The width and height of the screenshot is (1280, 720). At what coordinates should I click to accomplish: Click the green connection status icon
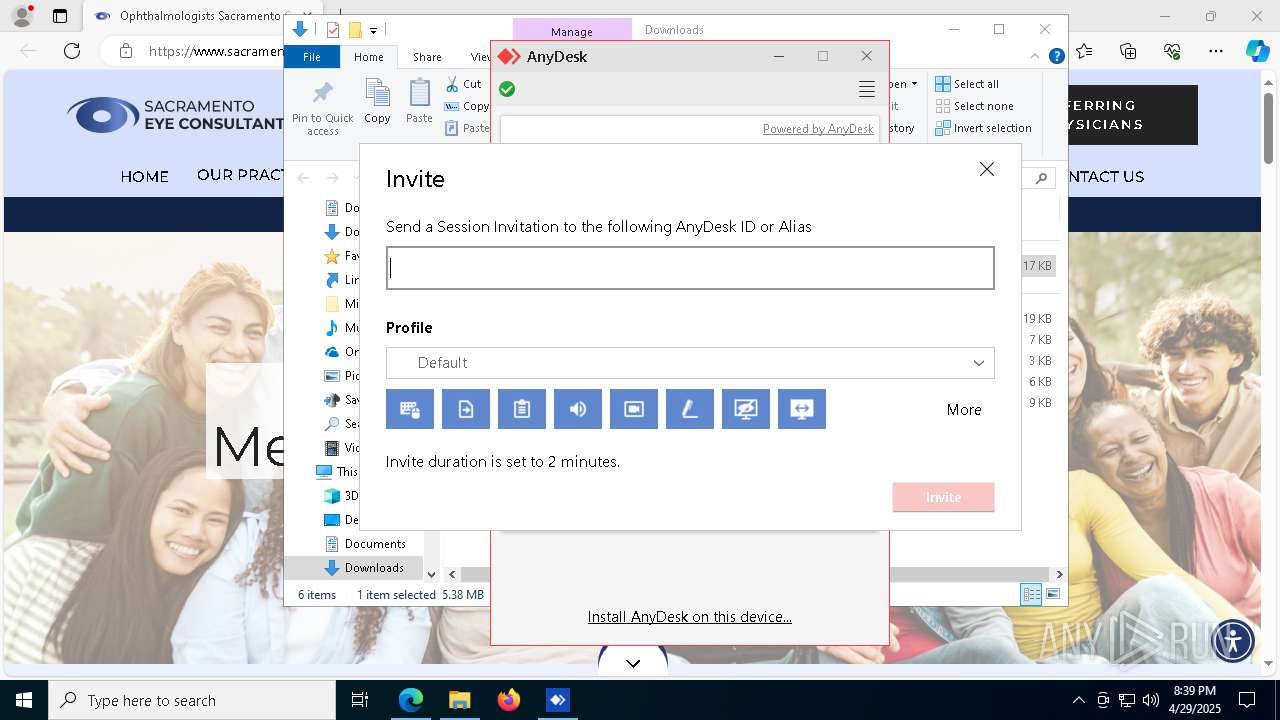pos(507,89)
